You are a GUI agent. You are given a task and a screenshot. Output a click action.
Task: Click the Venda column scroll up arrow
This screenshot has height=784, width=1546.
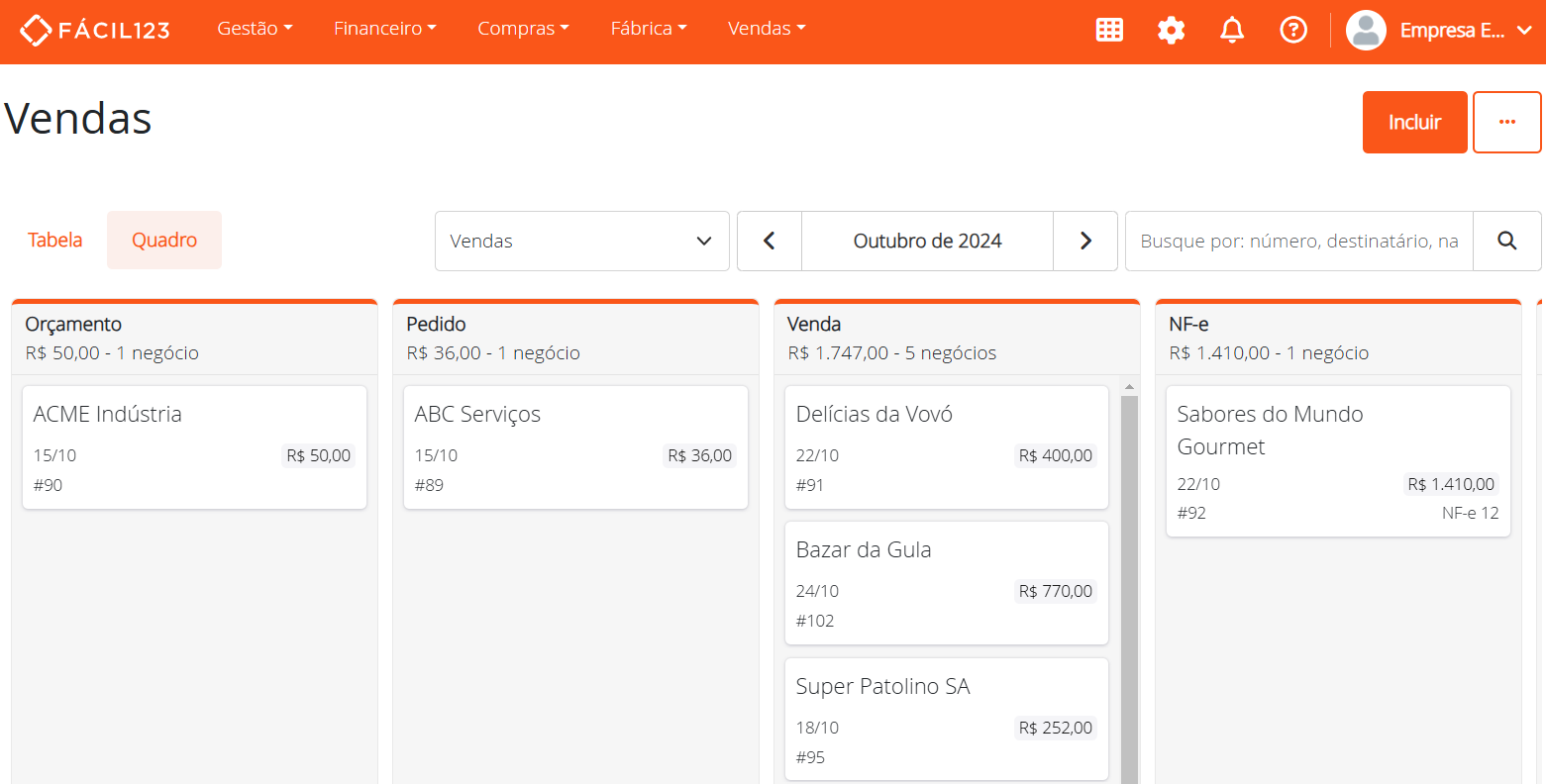click(x=1129, y=387)
